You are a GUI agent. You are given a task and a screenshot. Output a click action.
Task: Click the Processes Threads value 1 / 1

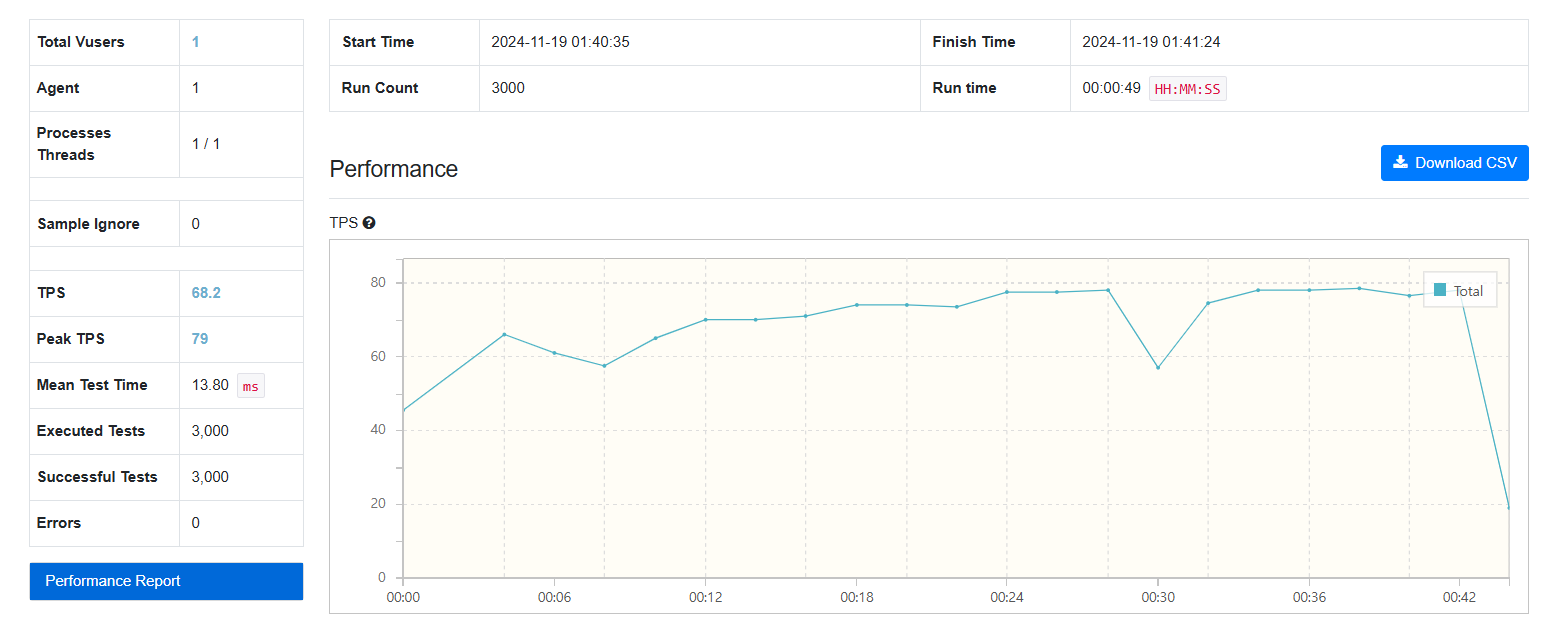point(206,144)
